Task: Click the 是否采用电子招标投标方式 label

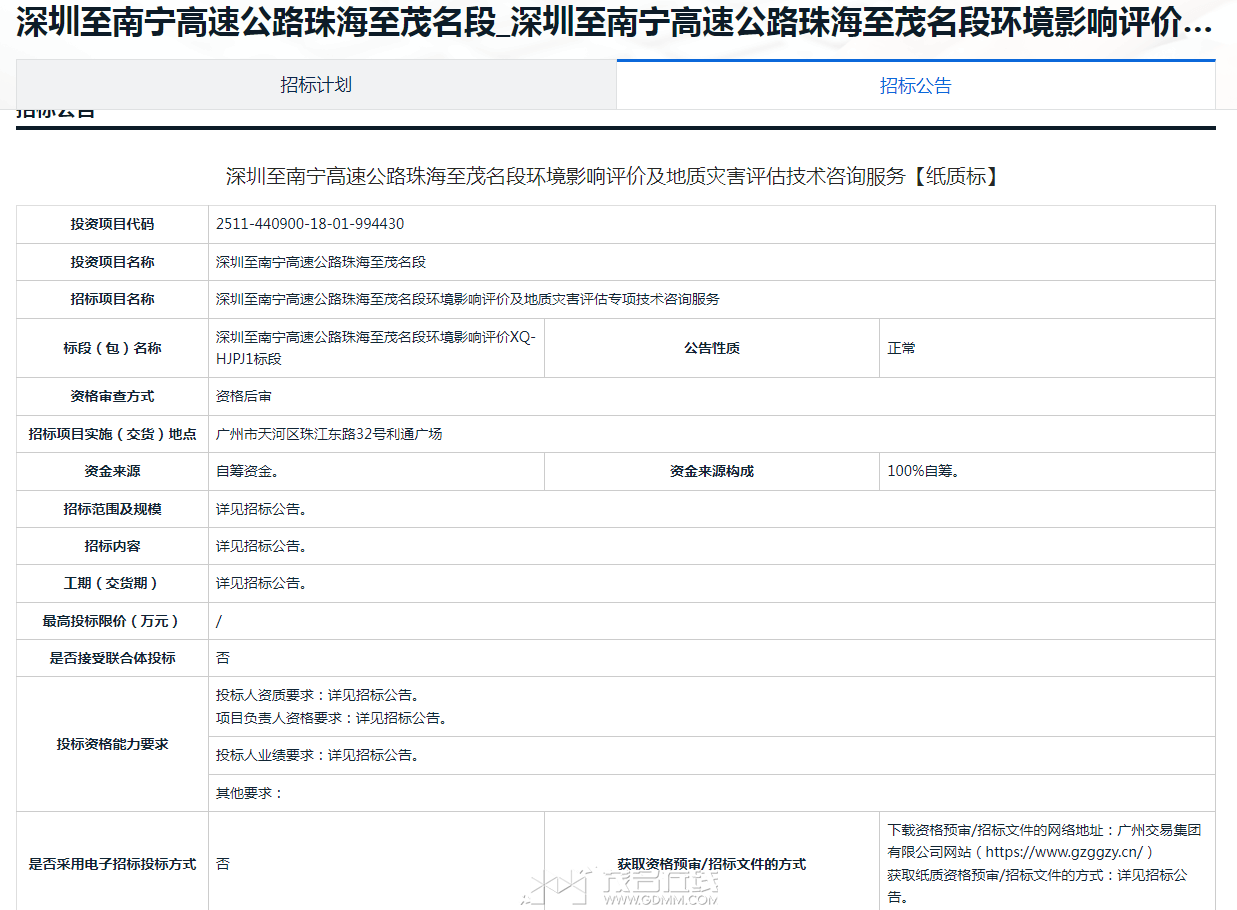Action: pos(112,864)
